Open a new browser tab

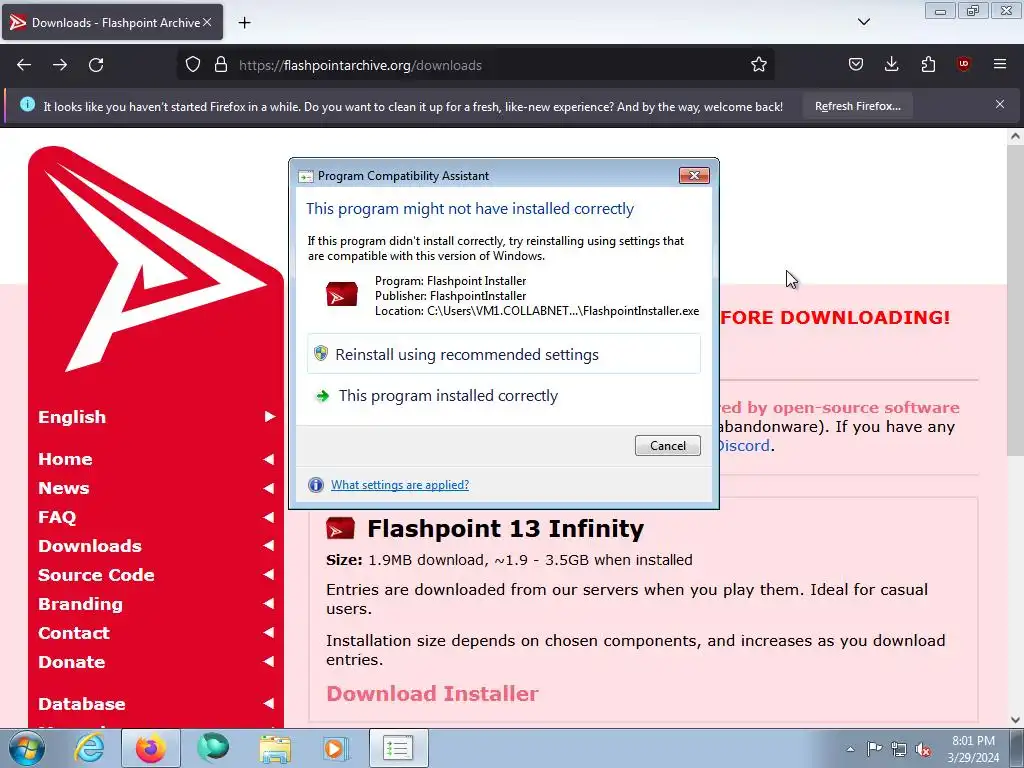pos(244,23)
